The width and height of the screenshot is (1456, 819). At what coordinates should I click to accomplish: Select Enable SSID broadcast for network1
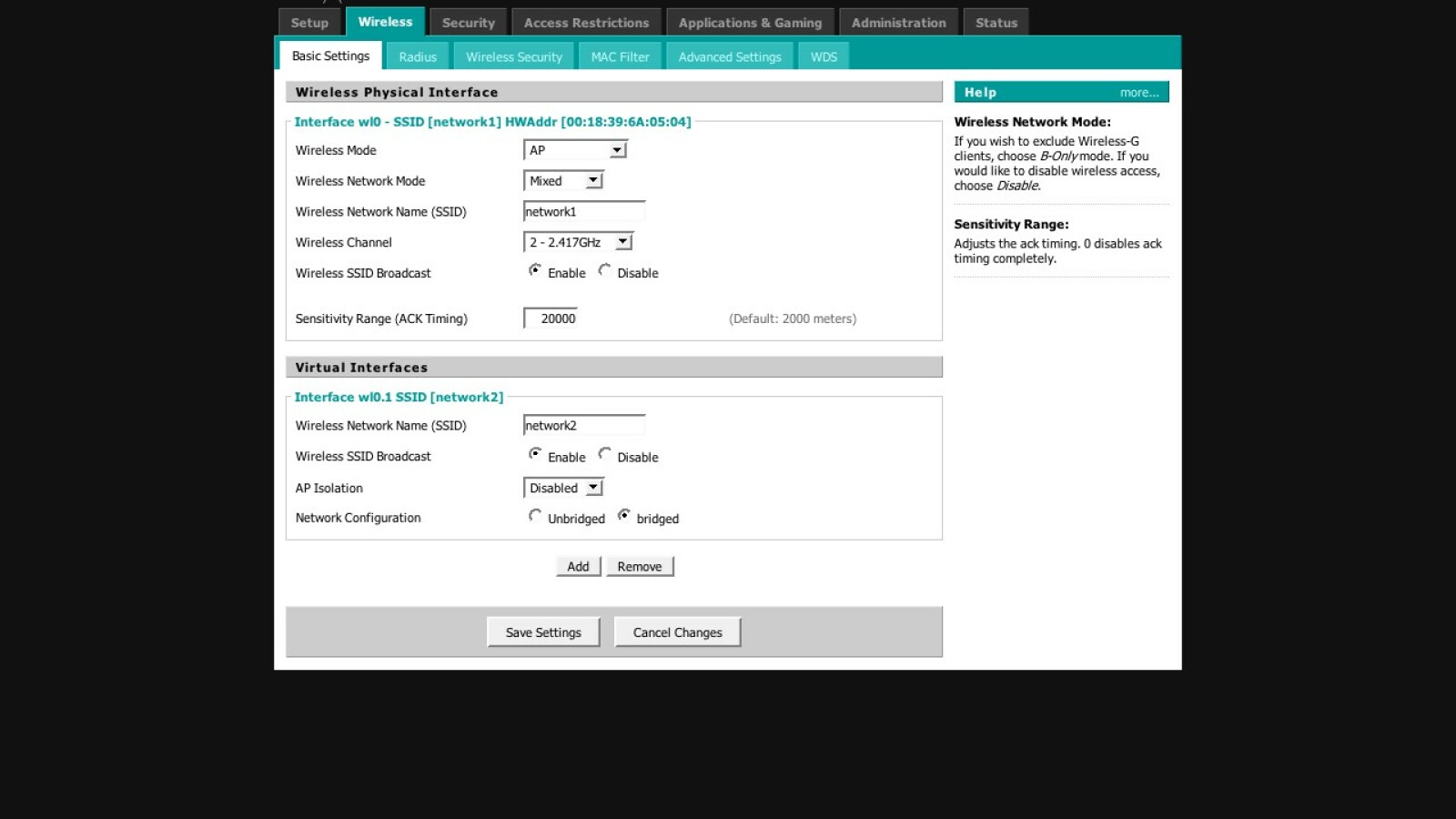tap(535, 270)
